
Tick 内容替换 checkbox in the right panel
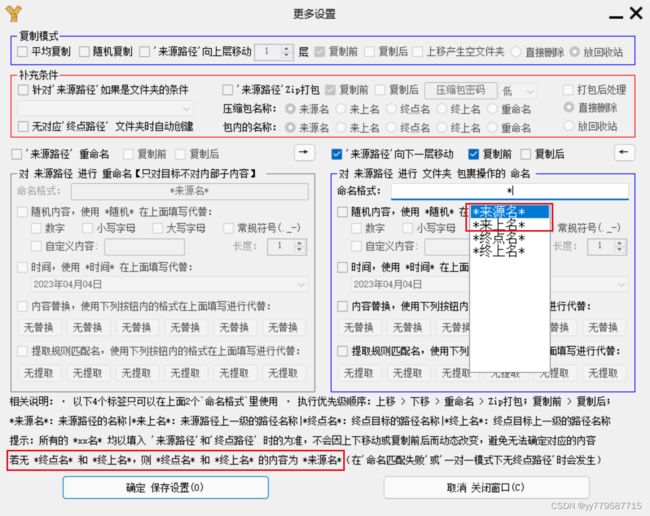[342, 306]
